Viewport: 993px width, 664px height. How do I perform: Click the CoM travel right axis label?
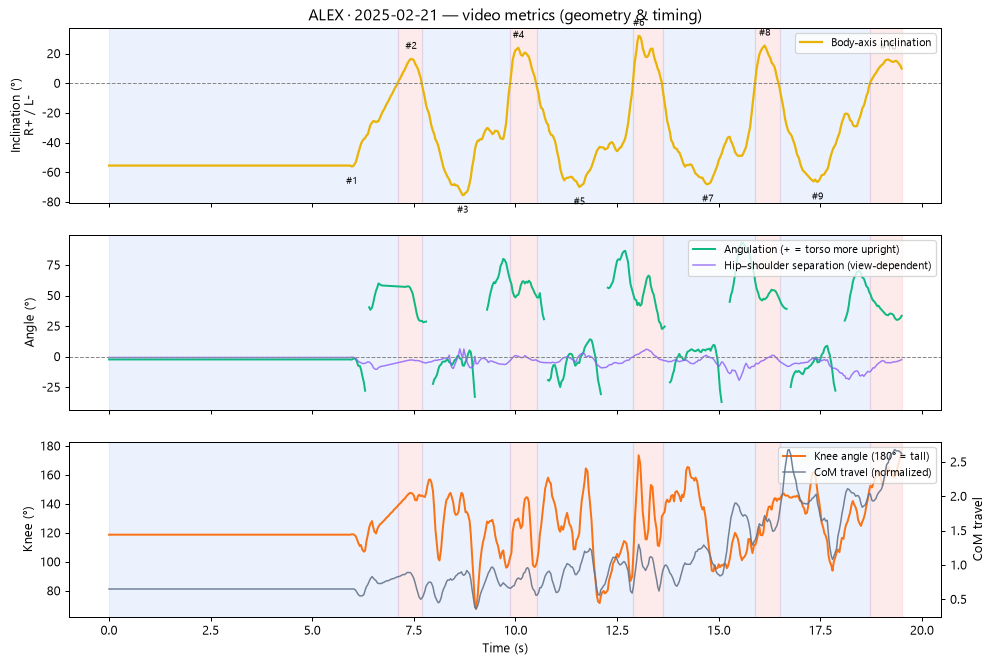(x=978, y=529)
